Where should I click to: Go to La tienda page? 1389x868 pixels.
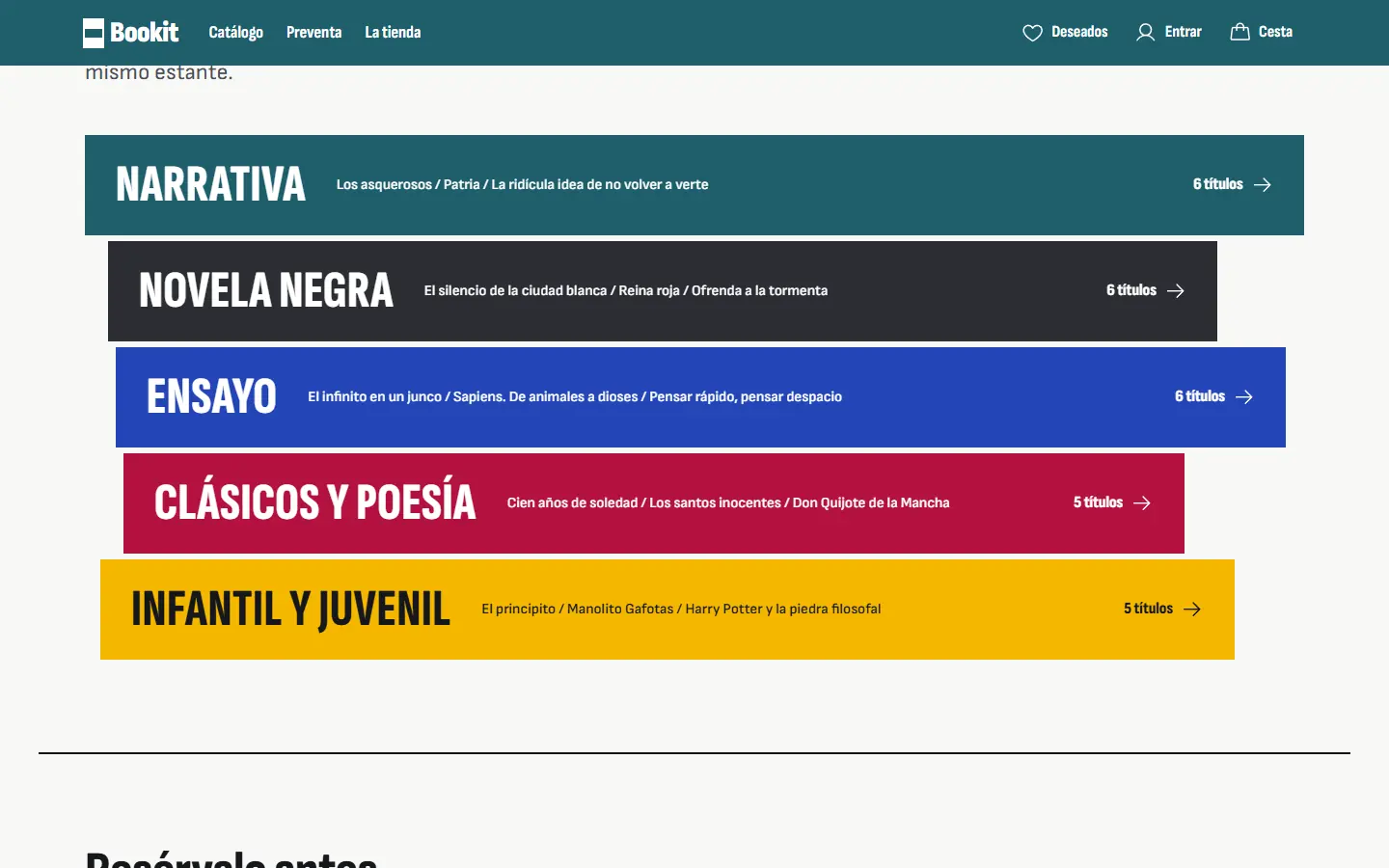[393, 33]
